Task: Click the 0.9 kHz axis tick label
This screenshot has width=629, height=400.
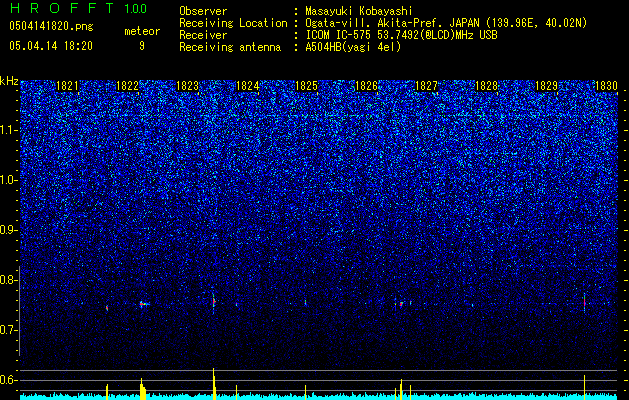Action: point(8,230)
